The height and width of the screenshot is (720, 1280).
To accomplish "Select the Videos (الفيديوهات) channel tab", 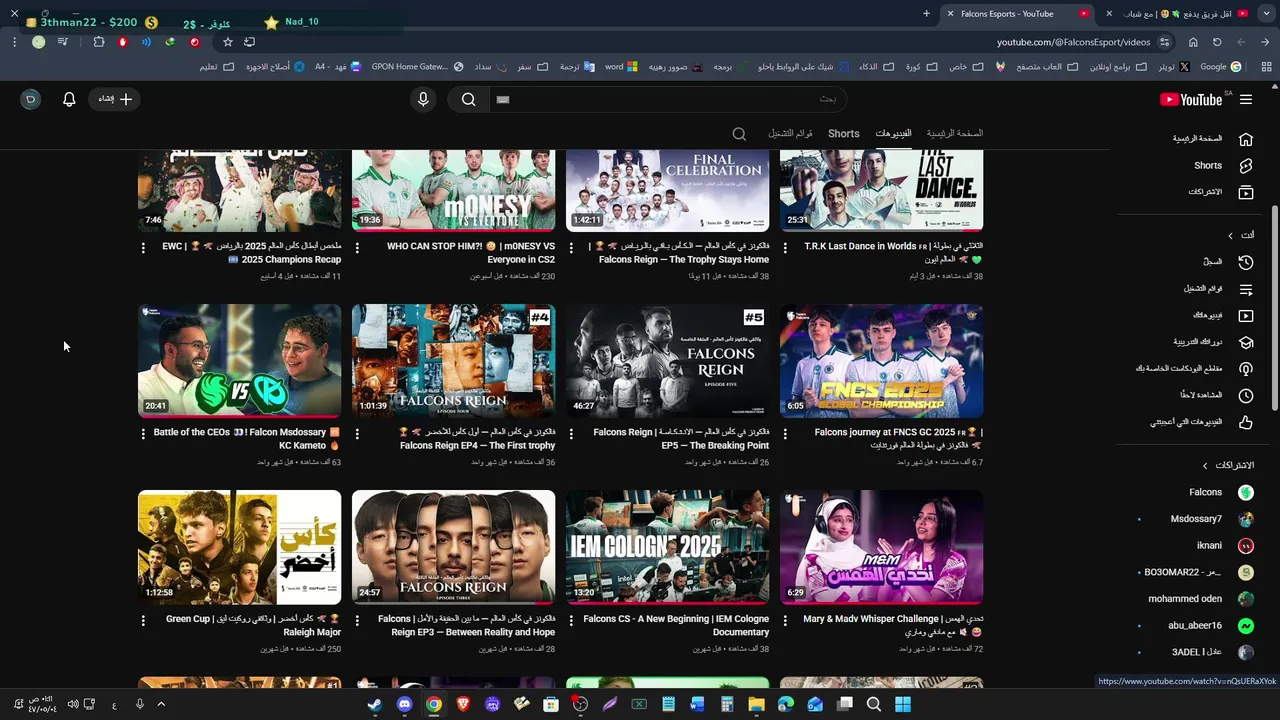I will pyautogui.click(x=893, y=133).
